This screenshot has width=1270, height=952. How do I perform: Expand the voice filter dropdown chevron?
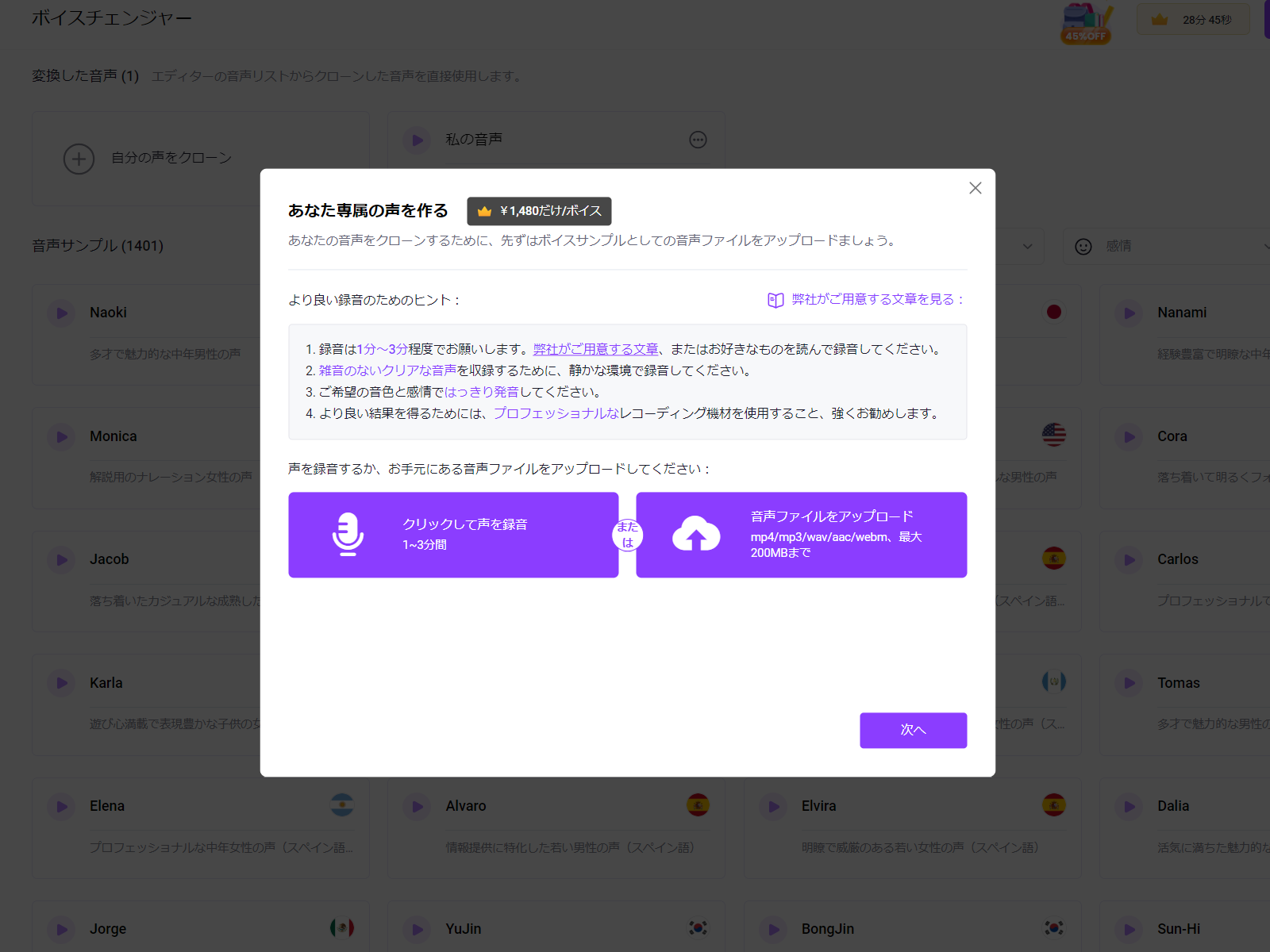click(1029, 246)
